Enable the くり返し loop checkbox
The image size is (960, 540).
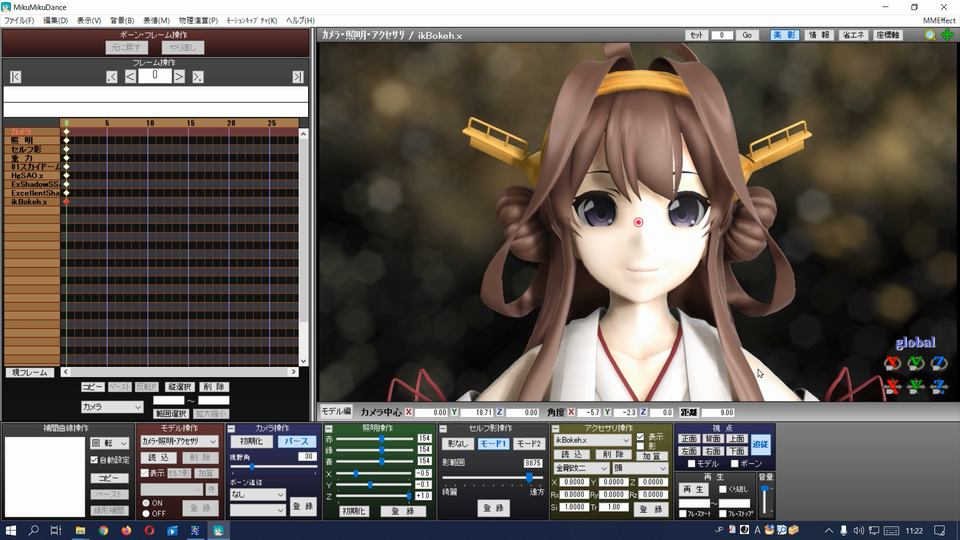723,489
